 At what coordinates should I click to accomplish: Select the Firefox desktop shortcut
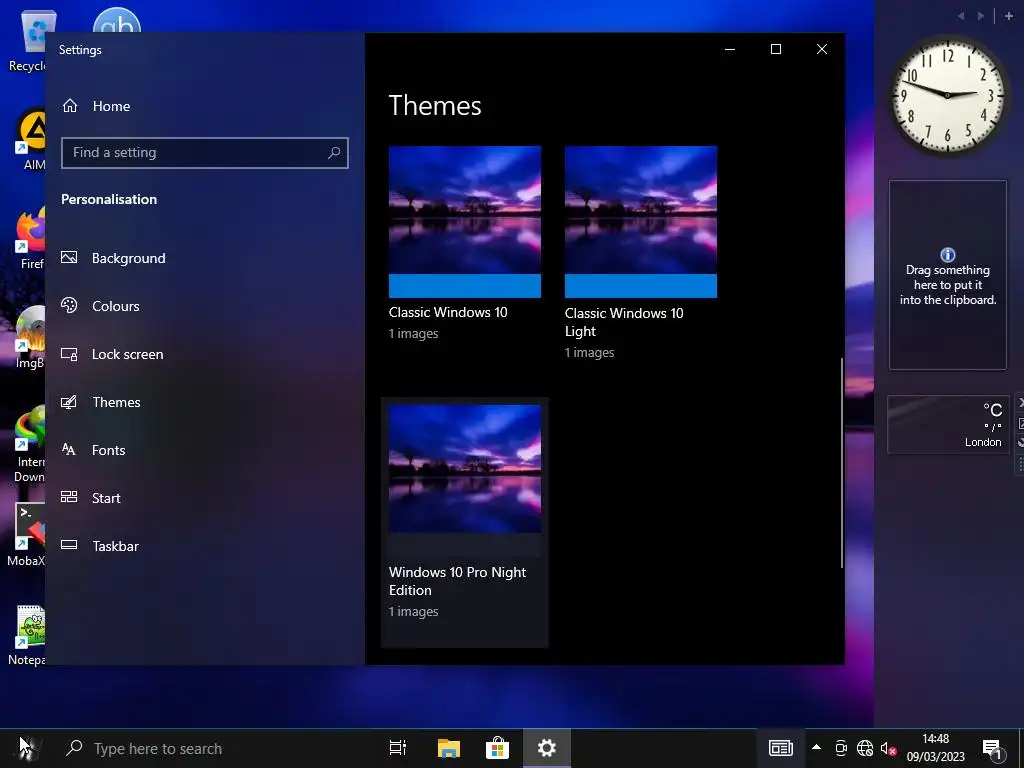click(x=31, y=238)
